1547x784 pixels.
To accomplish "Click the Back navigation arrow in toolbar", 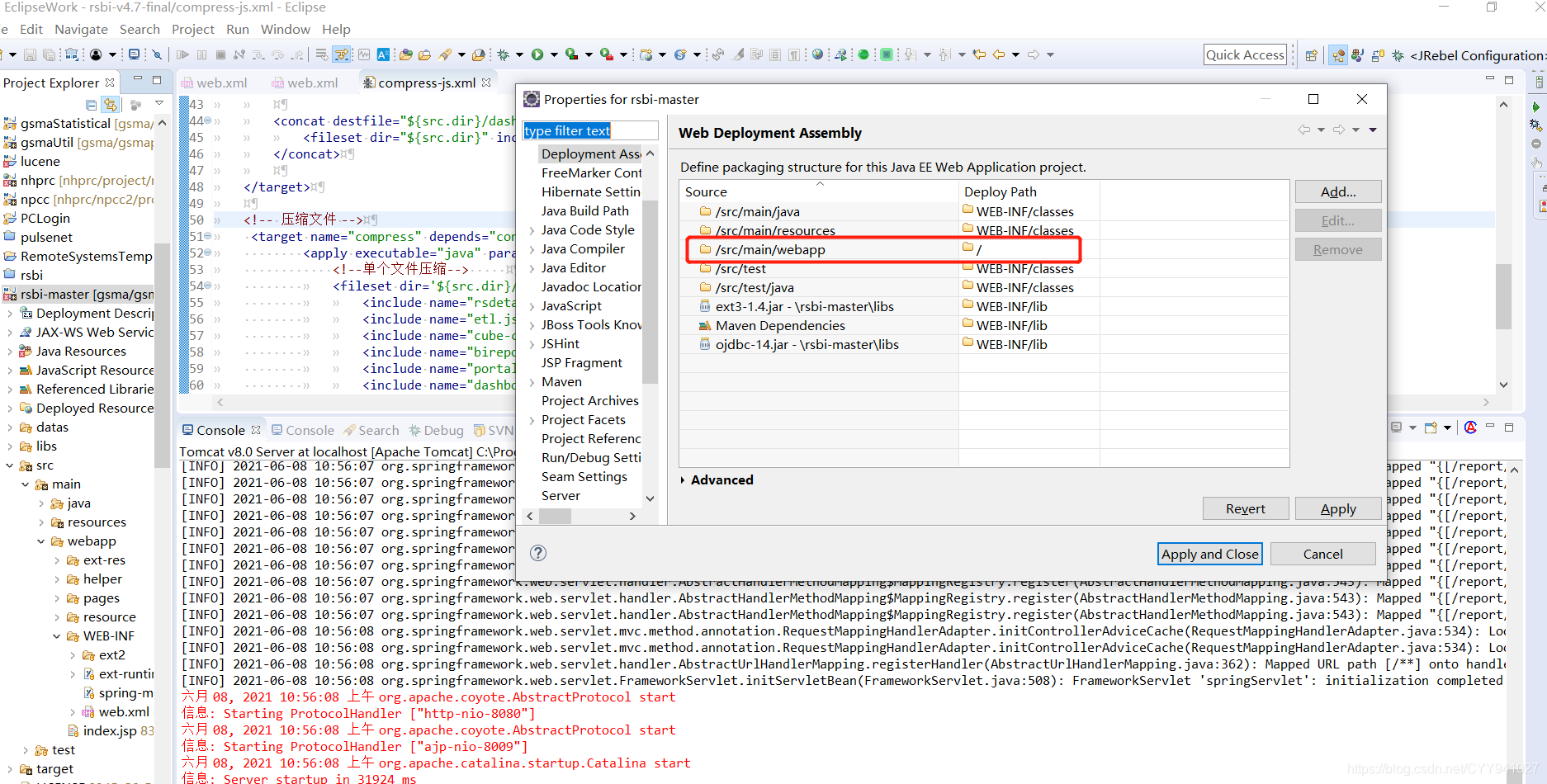I will (x=999, y=54).
